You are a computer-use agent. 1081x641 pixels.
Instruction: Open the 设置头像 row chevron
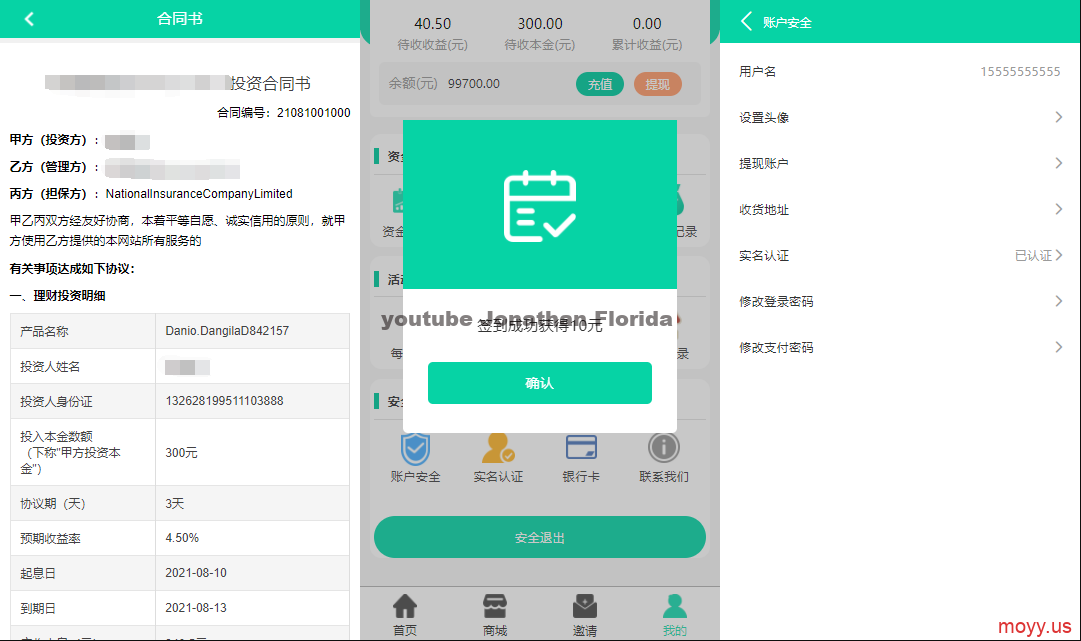click(x=1059, y=117)
